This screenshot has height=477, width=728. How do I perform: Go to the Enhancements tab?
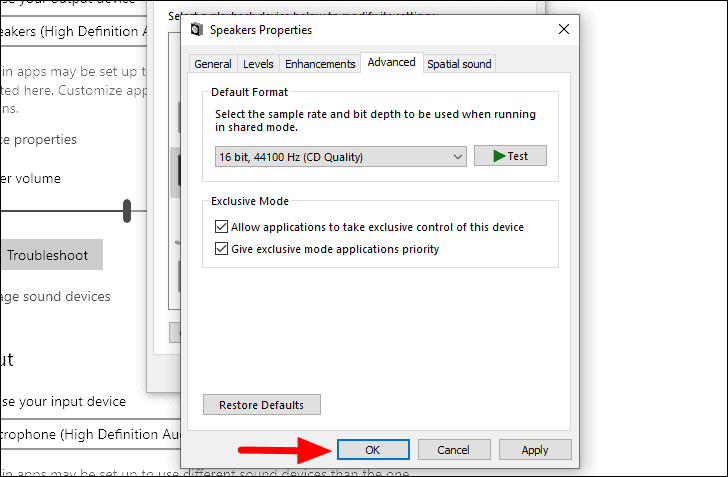320,64
